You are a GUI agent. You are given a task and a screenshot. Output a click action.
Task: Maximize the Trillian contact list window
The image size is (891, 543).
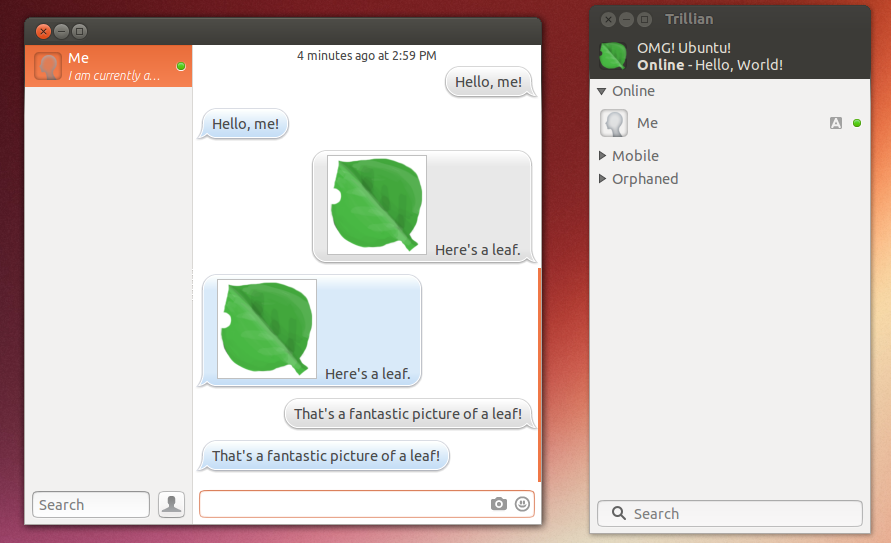point(644,19)
